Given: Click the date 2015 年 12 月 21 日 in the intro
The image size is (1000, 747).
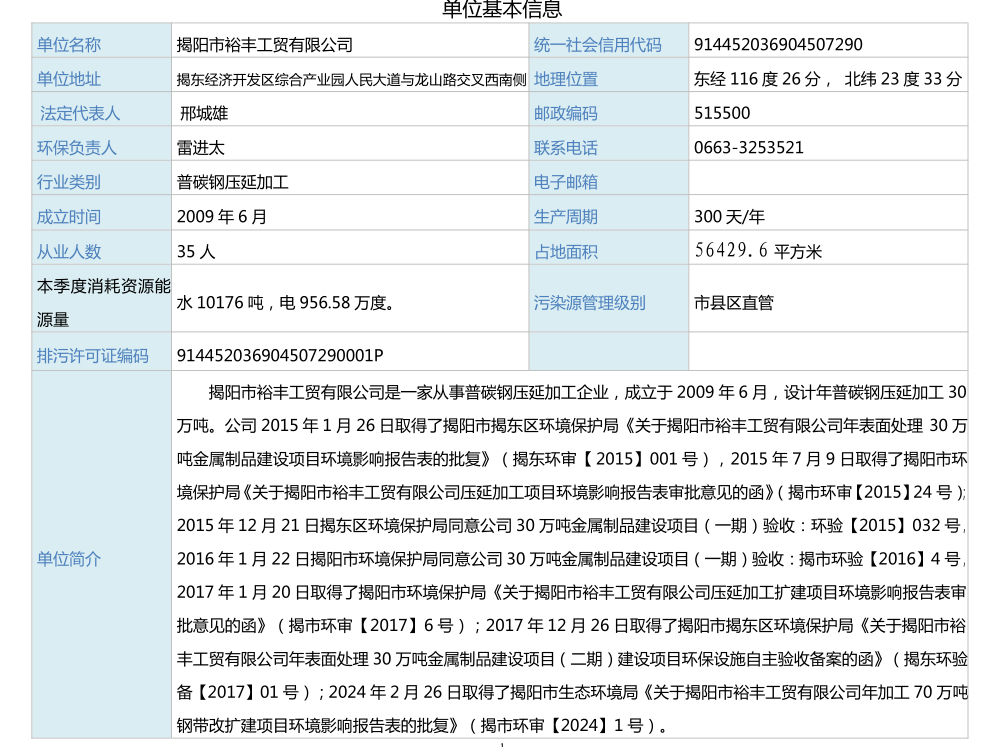Looking at the screenshot, I should pyautogui.click(x=247, y=526).
